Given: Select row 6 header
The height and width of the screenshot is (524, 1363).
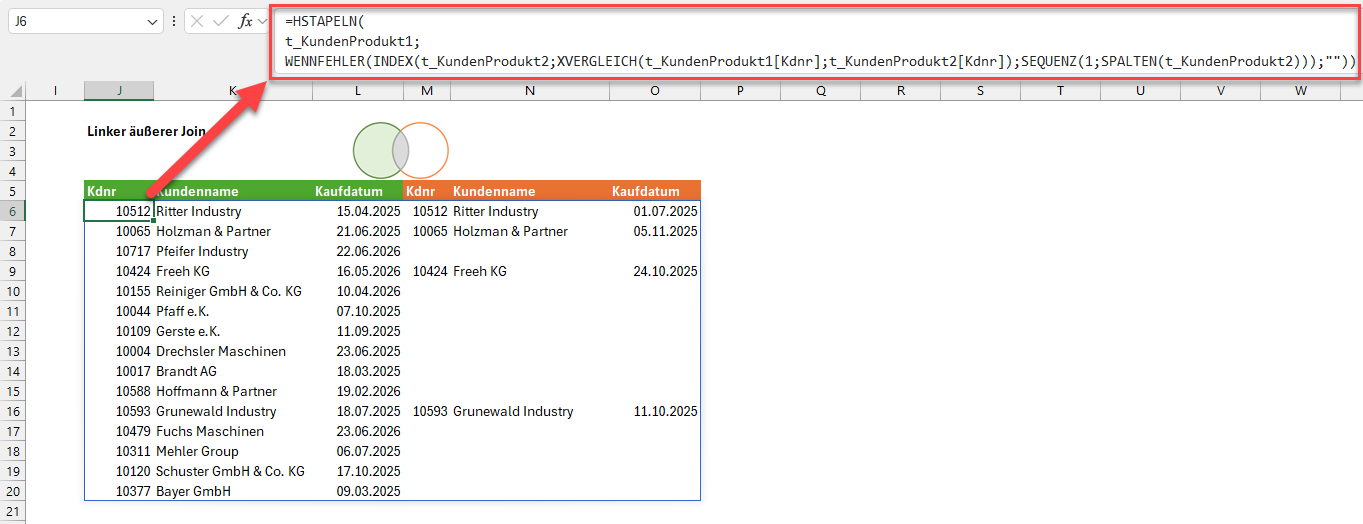Looking at the screenshot, I should 13,211.
